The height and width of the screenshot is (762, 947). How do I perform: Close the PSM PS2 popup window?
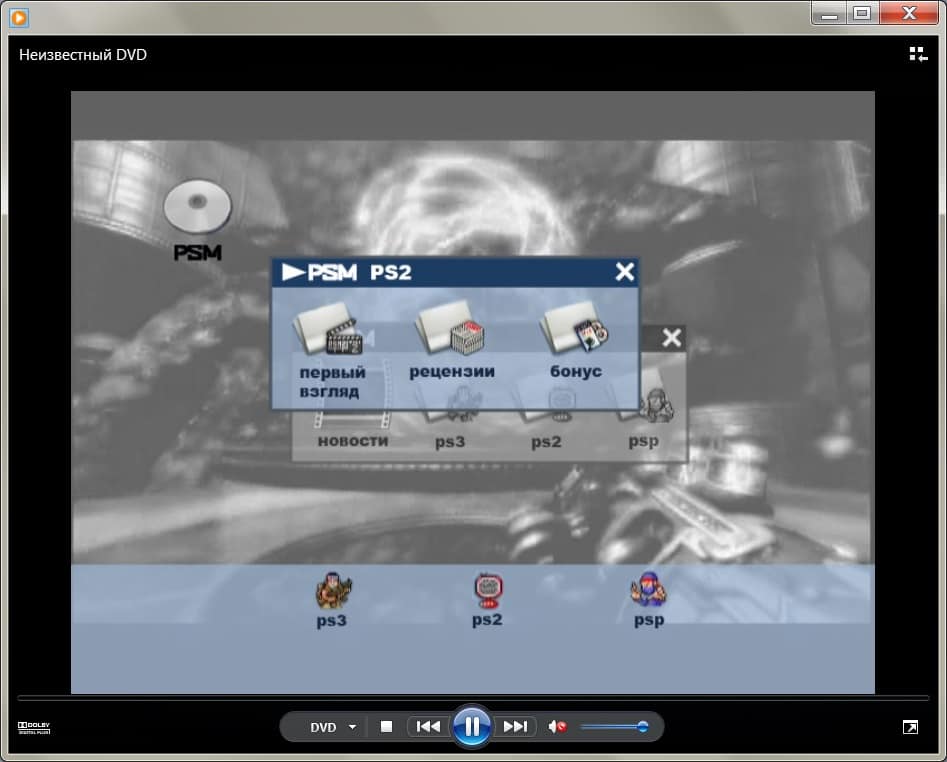coord(625,272)
